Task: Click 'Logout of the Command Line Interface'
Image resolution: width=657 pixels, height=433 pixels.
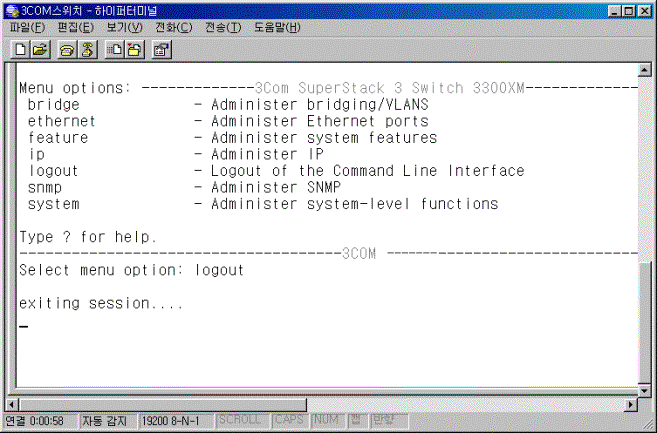Action: [367, 171]
